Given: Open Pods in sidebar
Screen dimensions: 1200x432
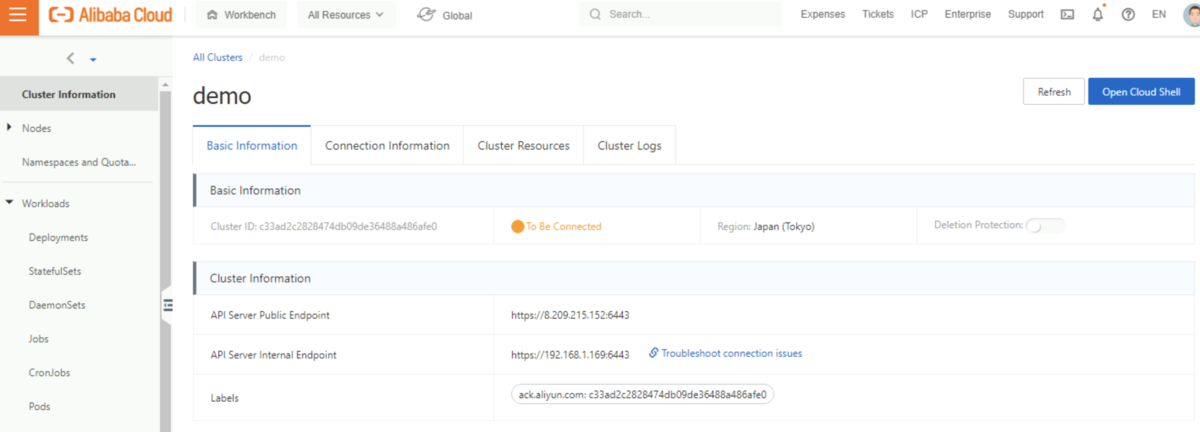Looking at the screenshot, I should (40, 407).
